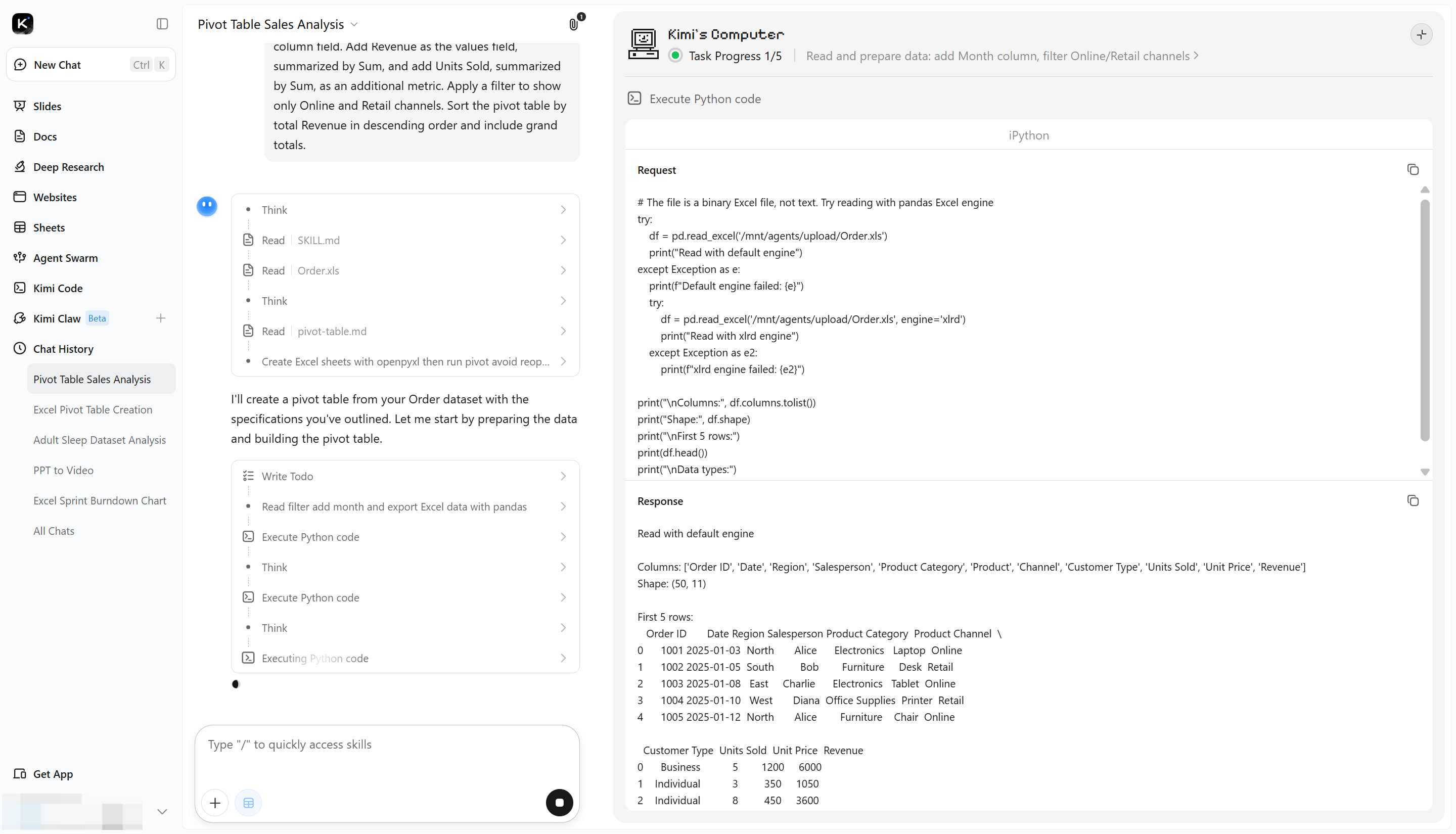Stop the running generation

(560, 803)
